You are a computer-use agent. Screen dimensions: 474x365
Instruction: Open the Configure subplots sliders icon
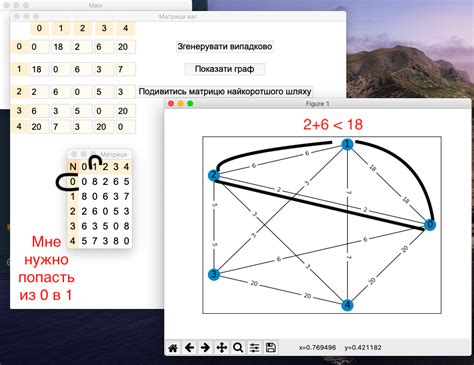point(254,348)
